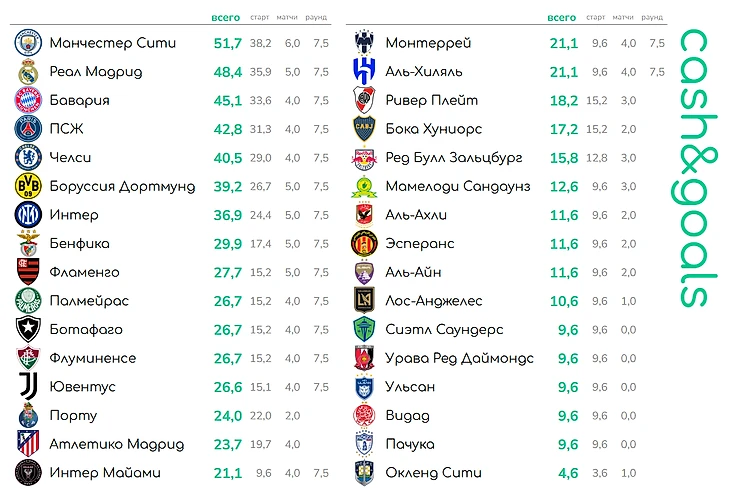This screenshot has height=491, width=730.
Task: Click the Borussia Dortmund BVB logo
Action: coord(28,186)
